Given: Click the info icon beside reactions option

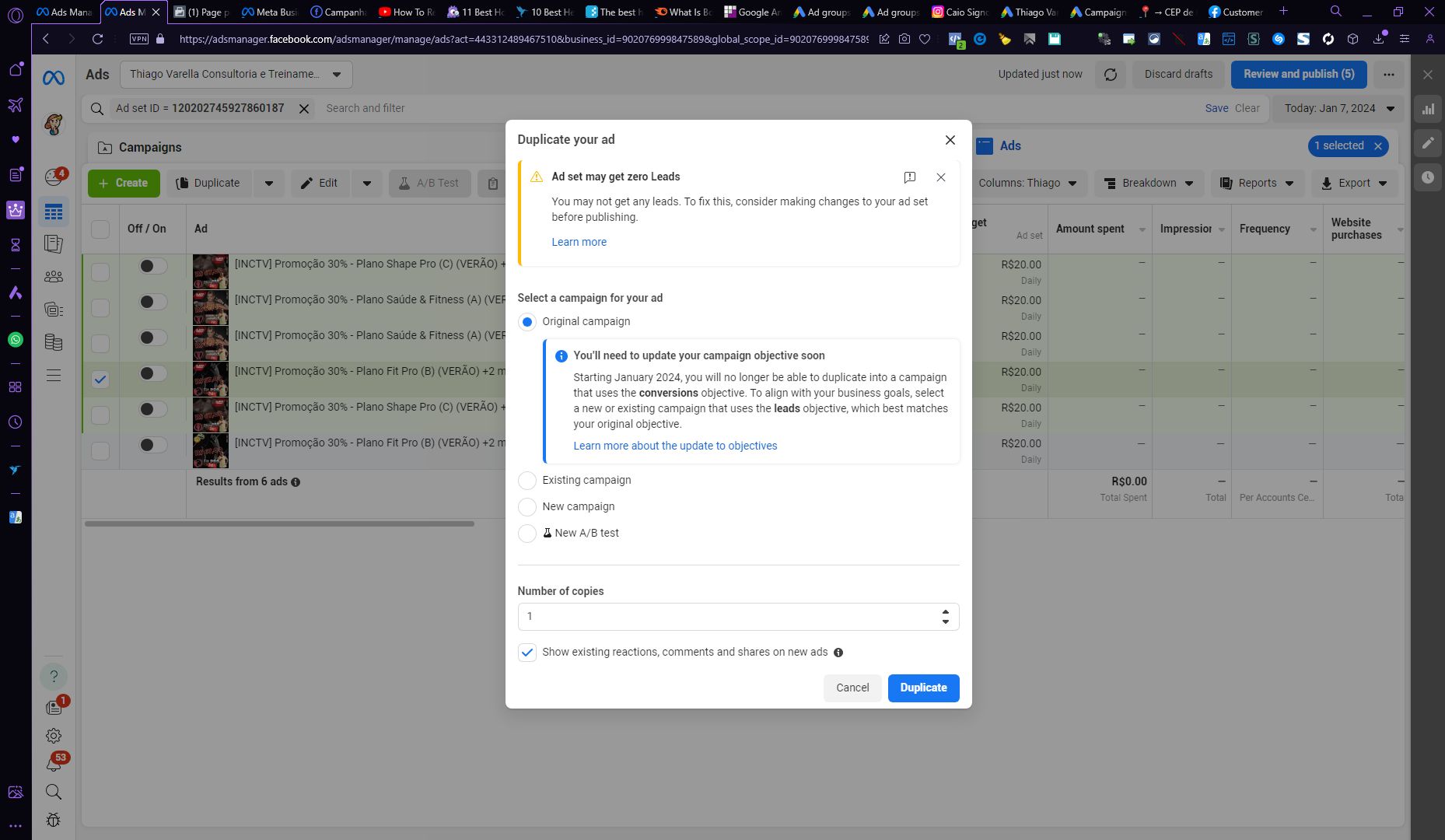Looking at the screenshot, I should coord(838,653).
